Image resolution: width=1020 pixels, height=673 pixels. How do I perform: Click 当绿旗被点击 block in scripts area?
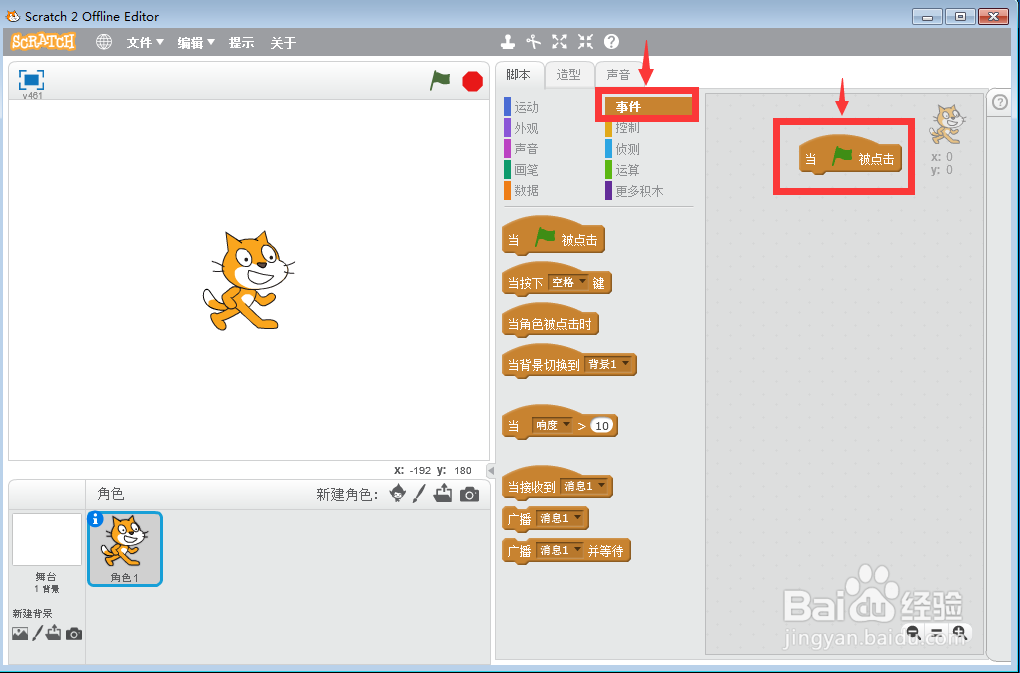pyautogui.click(x=850, y=156)
